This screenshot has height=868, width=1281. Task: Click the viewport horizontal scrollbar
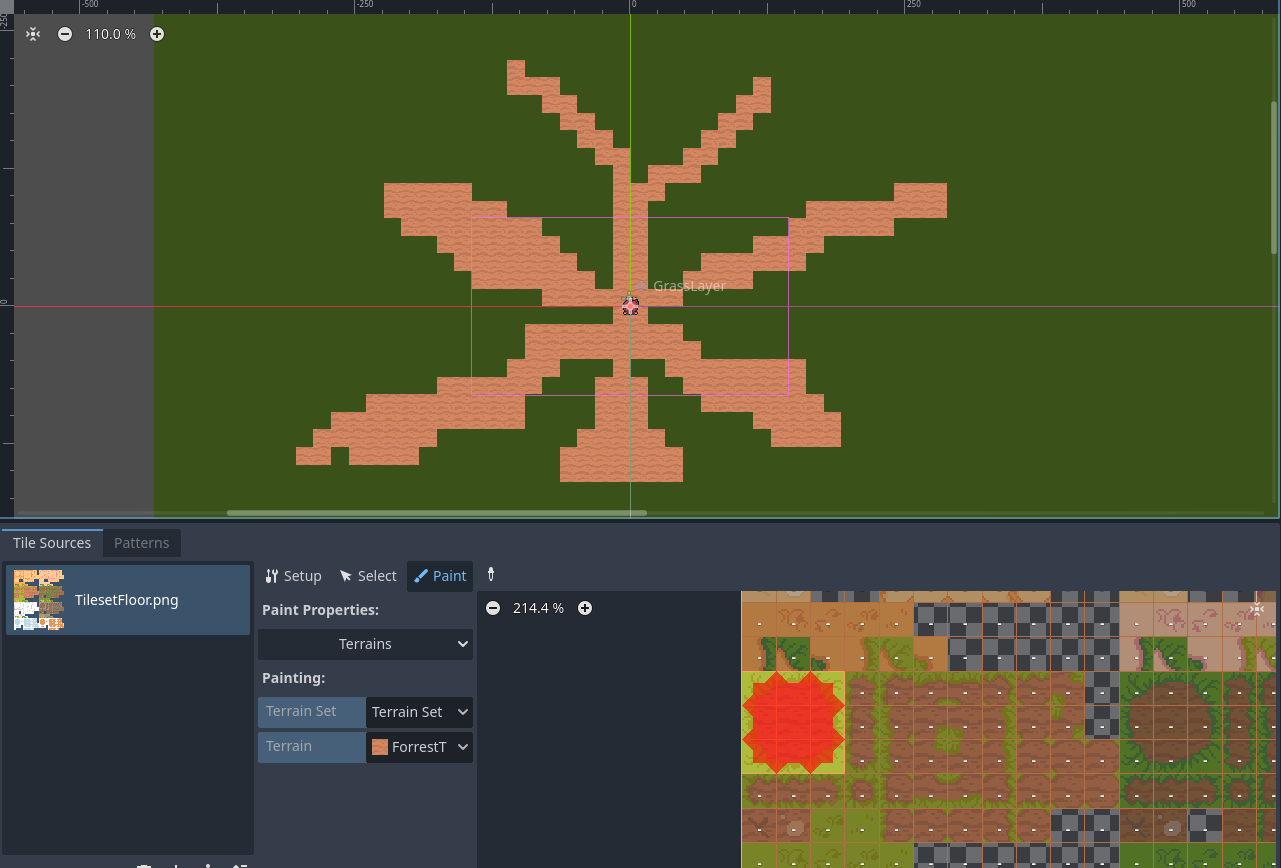pos(436,513)
